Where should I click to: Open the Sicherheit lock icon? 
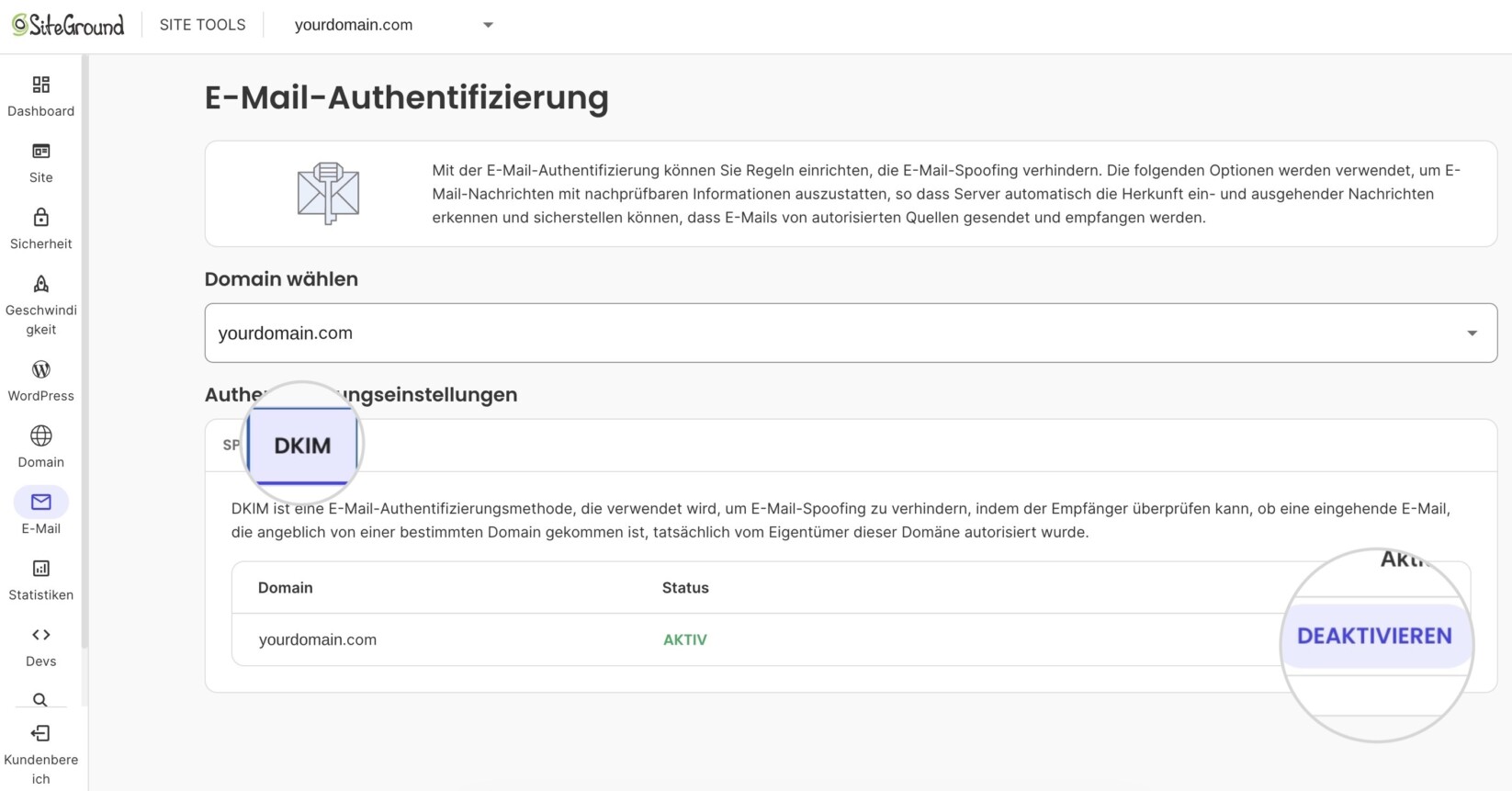point(40,218)
